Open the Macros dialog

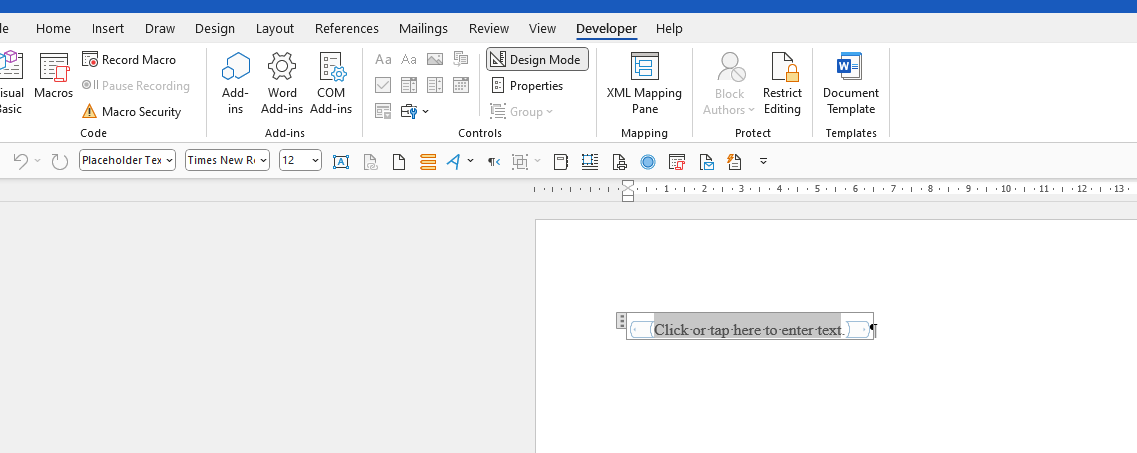coord(54,77)
